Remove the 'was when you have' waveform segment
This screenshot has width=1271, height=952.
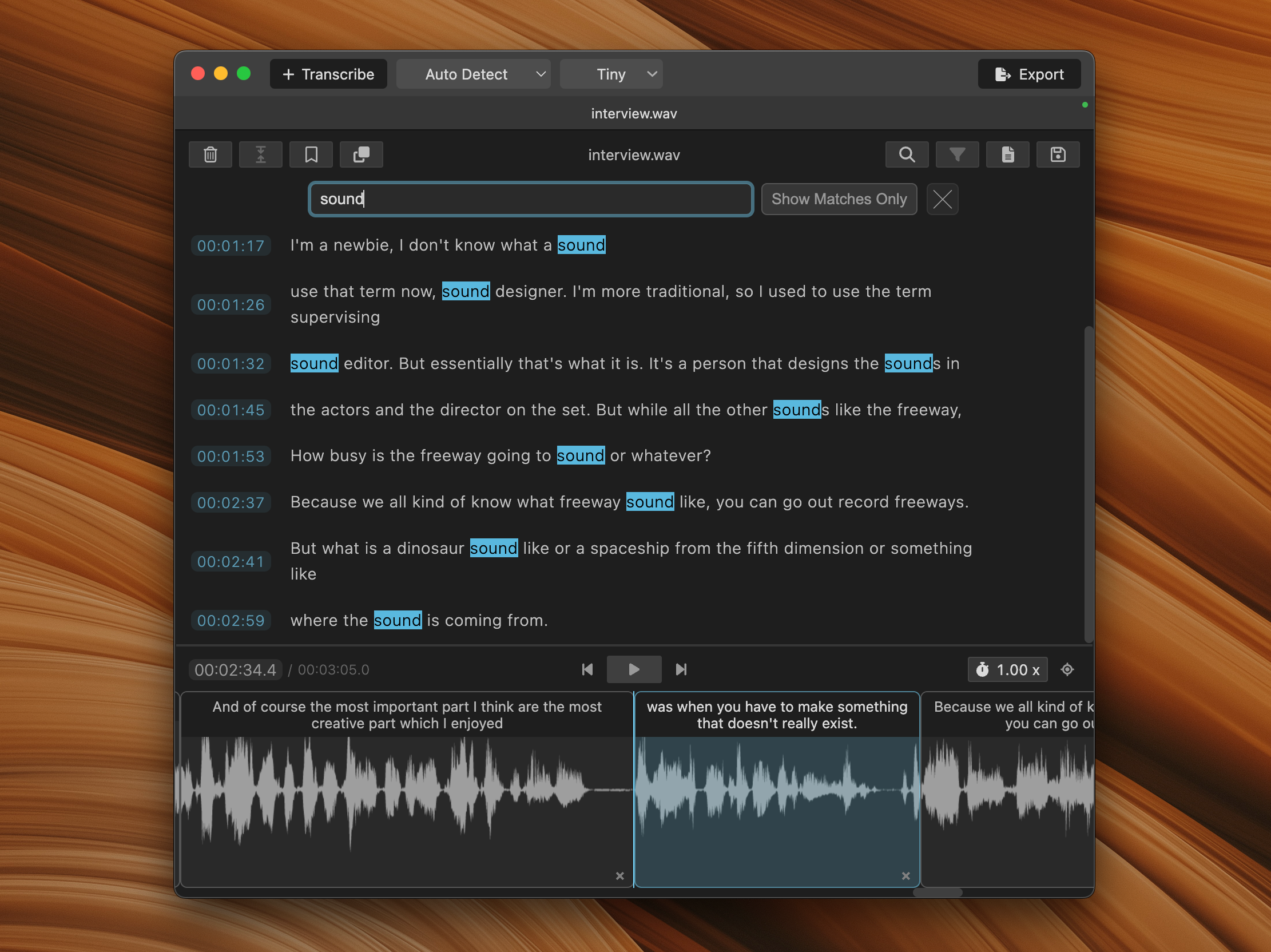pos(905,875)
